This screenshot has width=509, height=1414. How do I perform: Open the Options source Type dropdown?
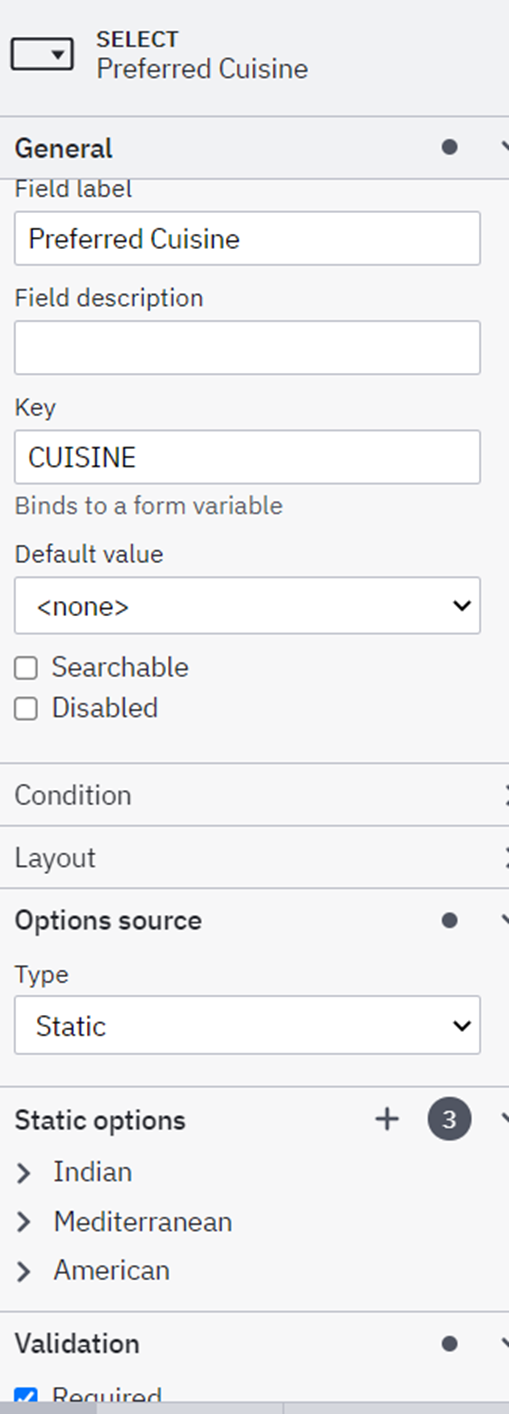(247, 1025)
